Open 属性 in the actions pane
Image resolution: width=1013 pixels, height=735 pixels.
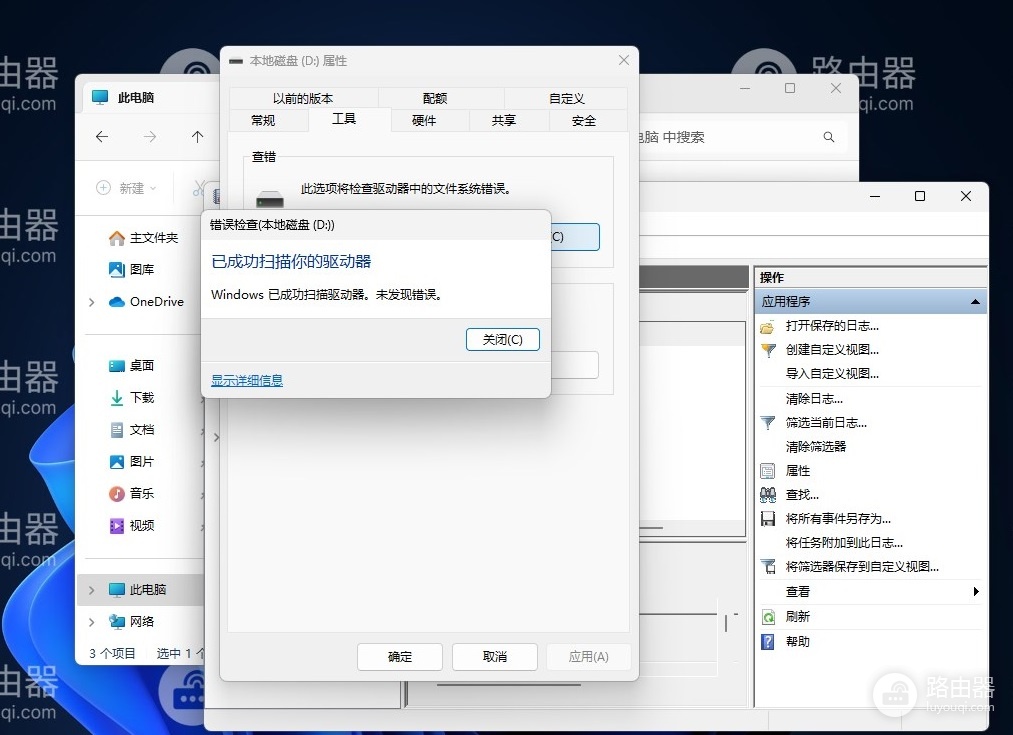point(798,471)
